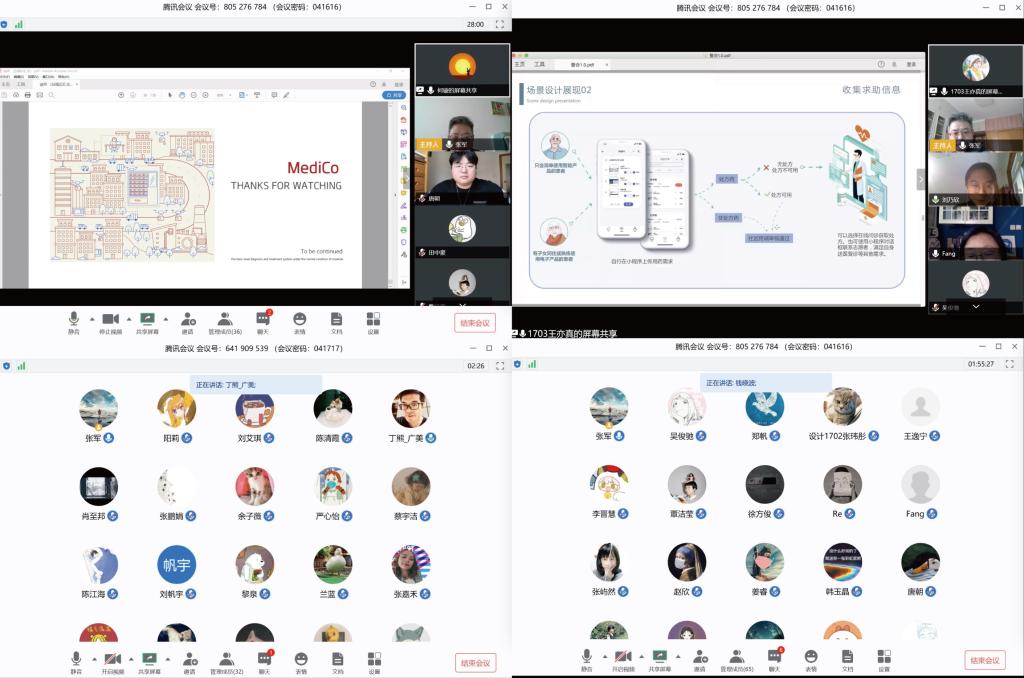Image resolution: width=1024 pixels, height=678 pixels.
Task: Click 共享屏幕 share screen in the 02:26 meeting
Action: [x=149, y=661]
